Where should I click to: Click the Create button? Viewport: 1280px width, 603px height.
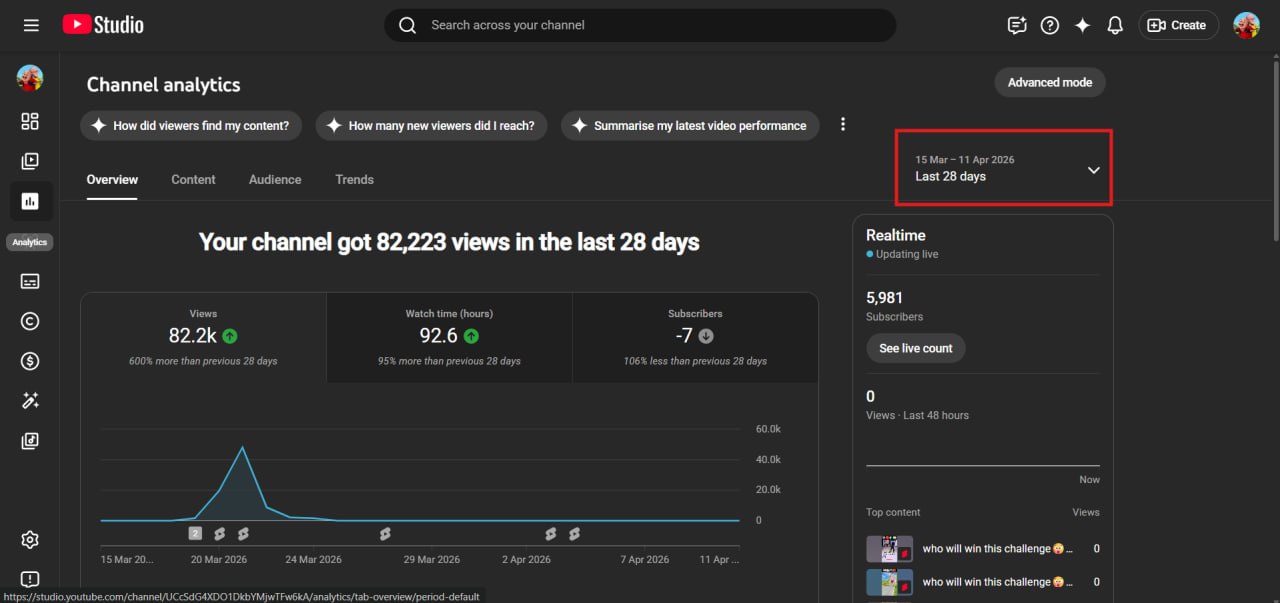coord(1178,26)
